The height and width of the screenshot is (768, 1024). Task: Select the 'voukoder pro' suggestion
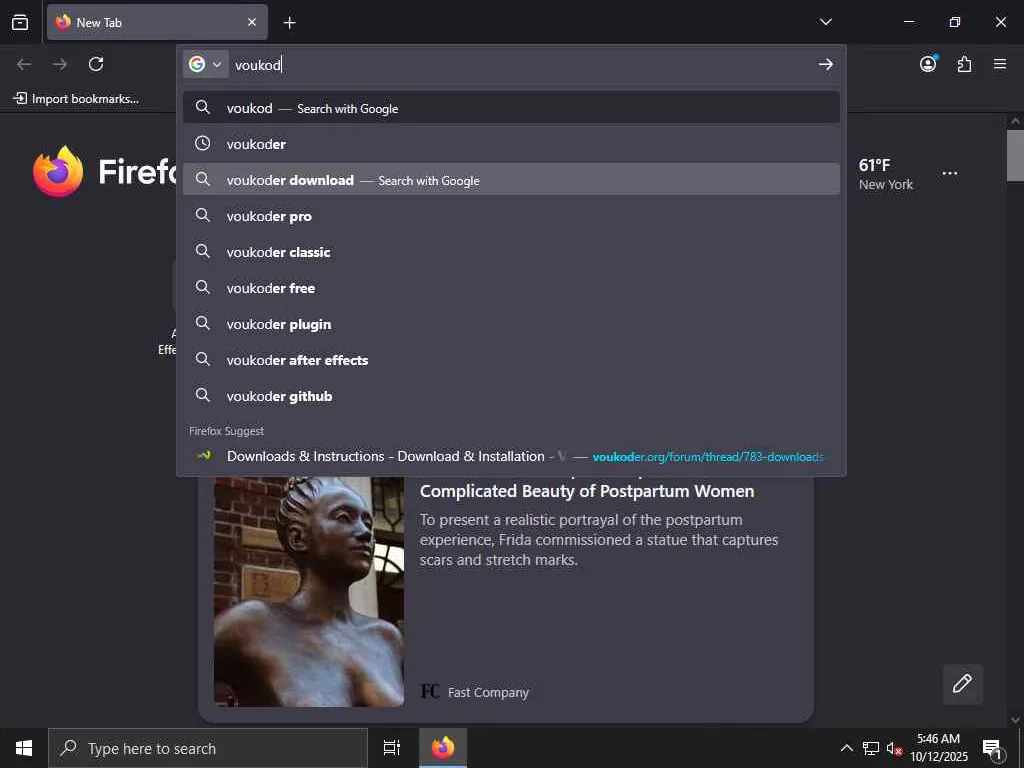[511, 216]
